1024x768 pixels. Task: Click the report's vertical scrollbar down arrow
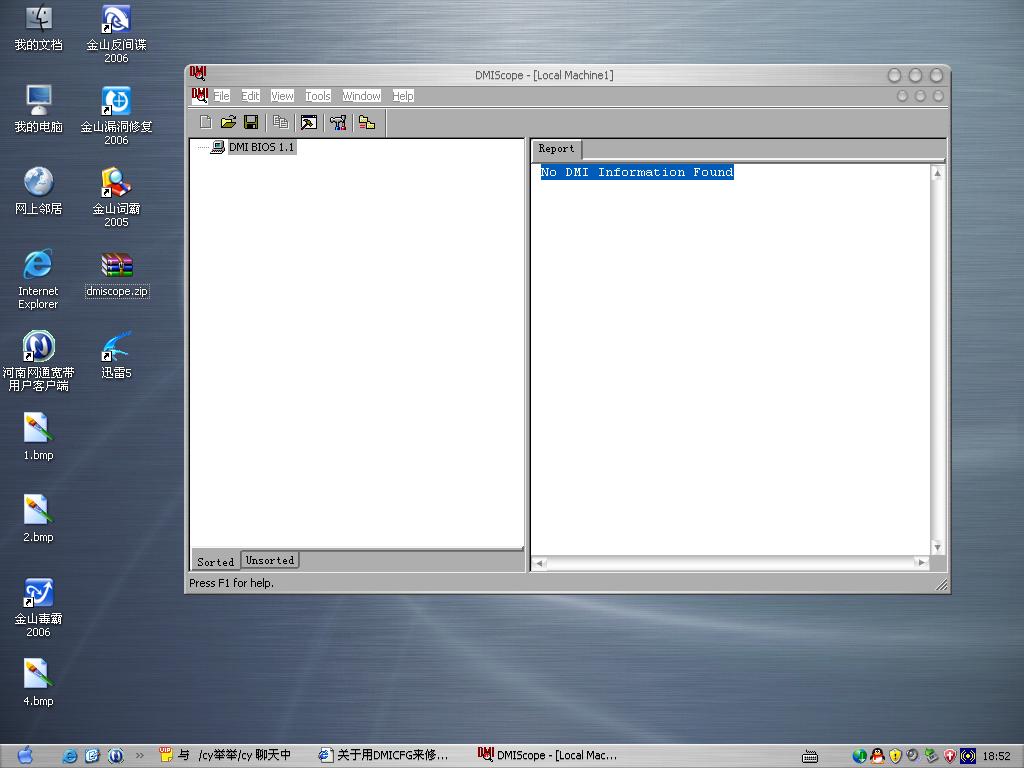(937, 547)
